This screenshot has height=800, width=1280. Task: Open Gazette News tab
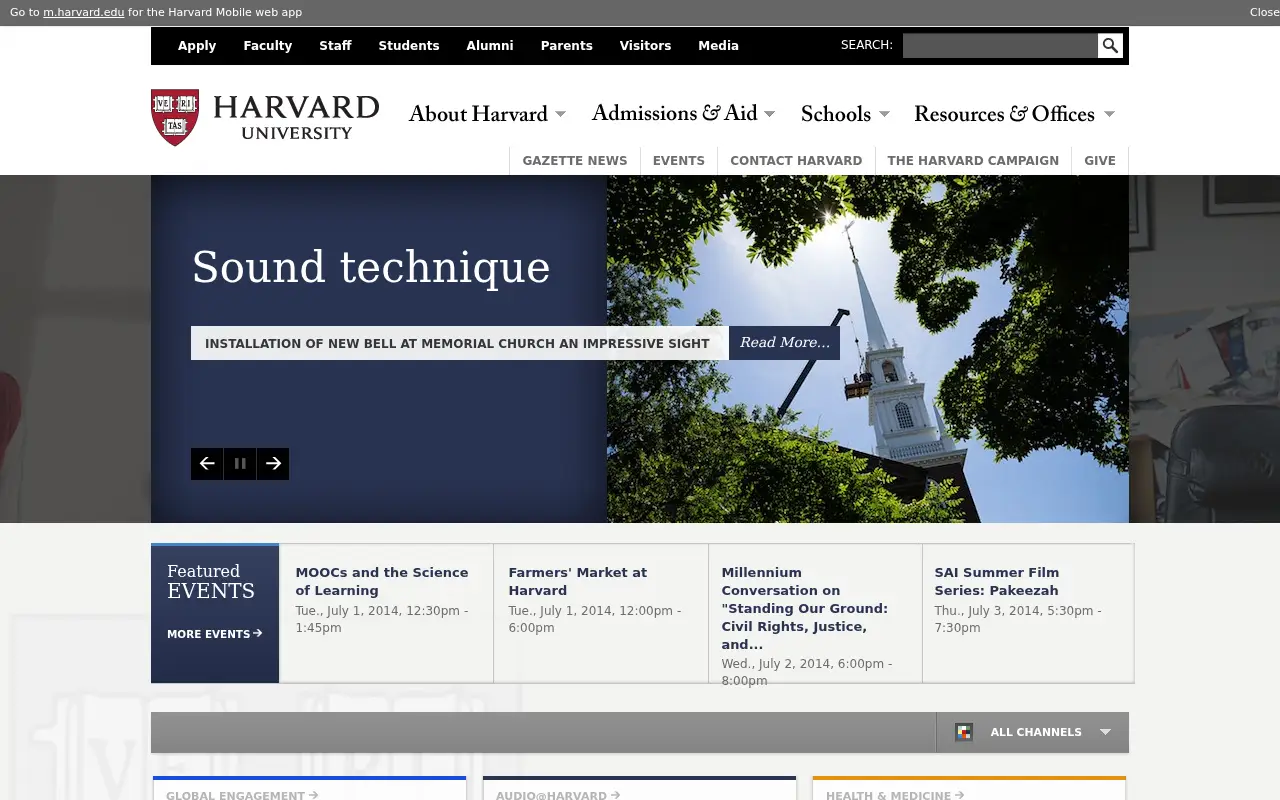(x=575, y=161)
